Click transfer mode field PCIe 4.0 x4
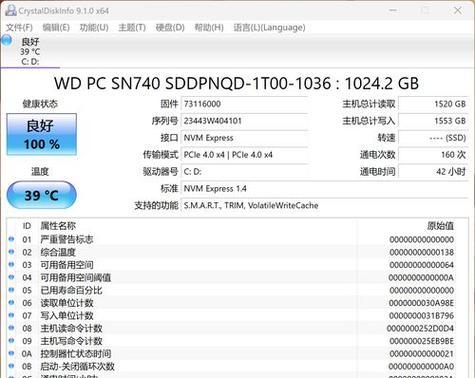This screenshot has height=378, width=475. coord(244,155)
